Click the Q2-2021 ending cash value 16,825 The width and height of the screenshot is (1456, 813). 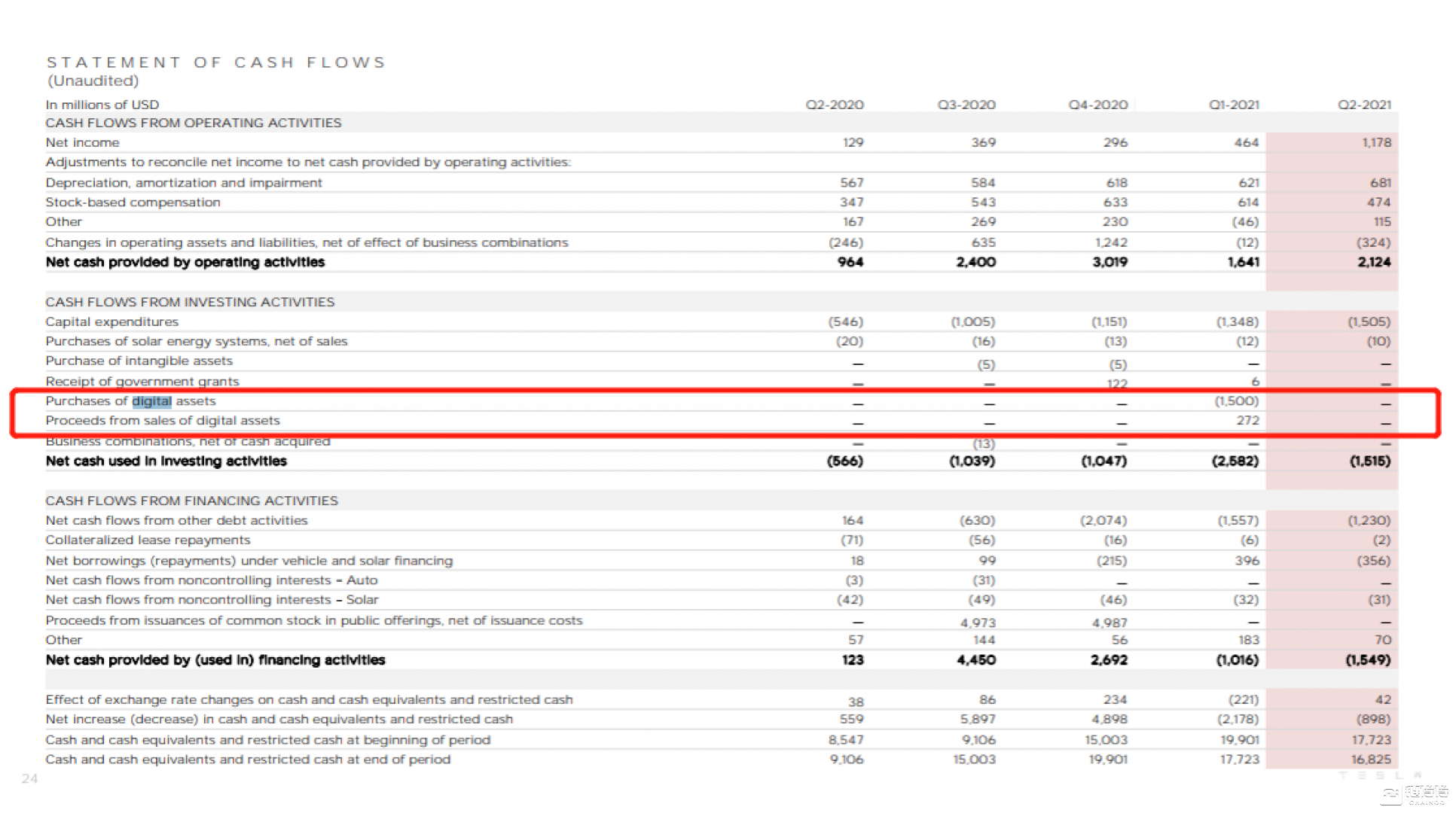(1371, 760)
